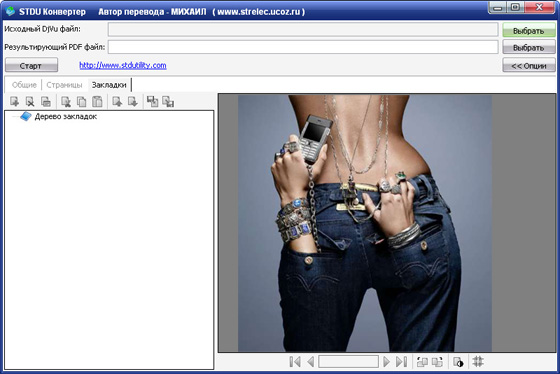
Task: Toggle the page contrast icon
Action: coord(458,362)
